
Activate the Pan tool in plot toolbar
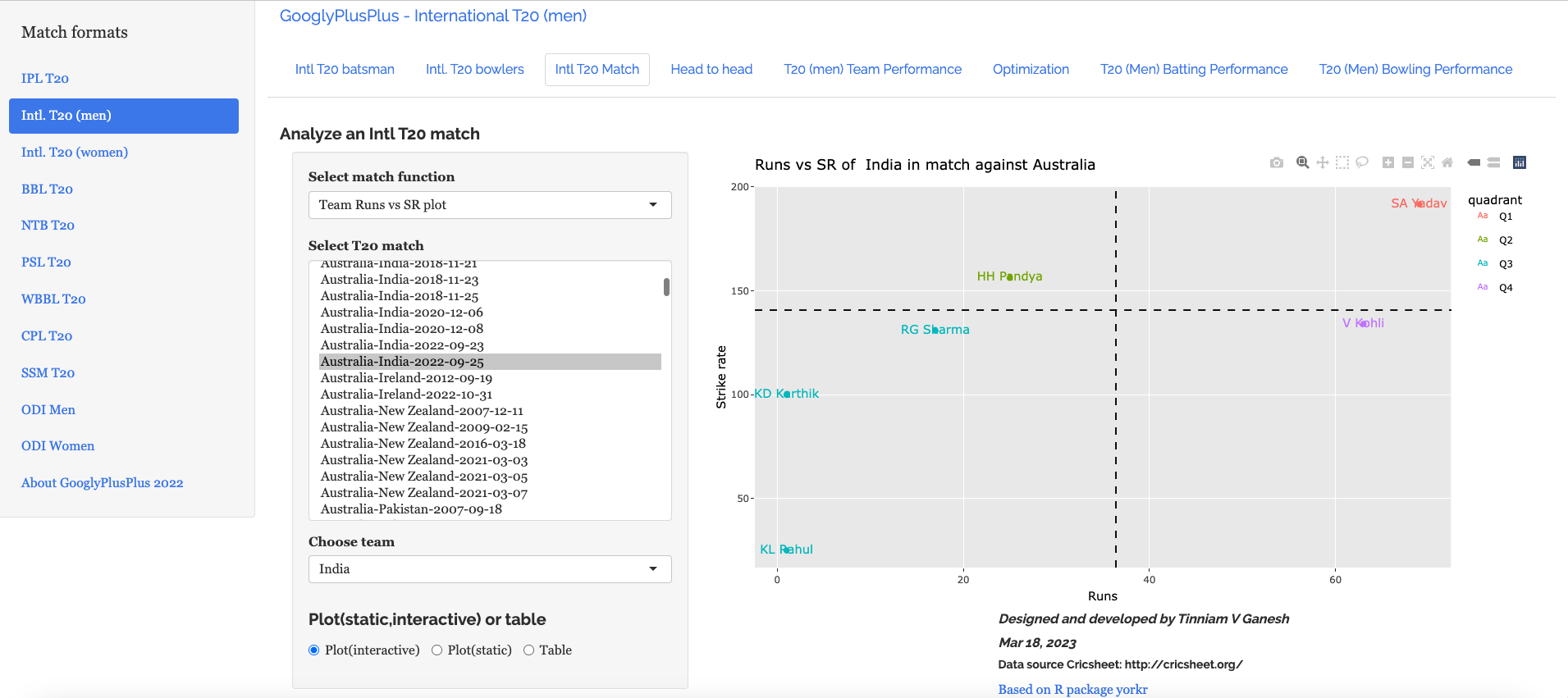[x=1322, y=162]
